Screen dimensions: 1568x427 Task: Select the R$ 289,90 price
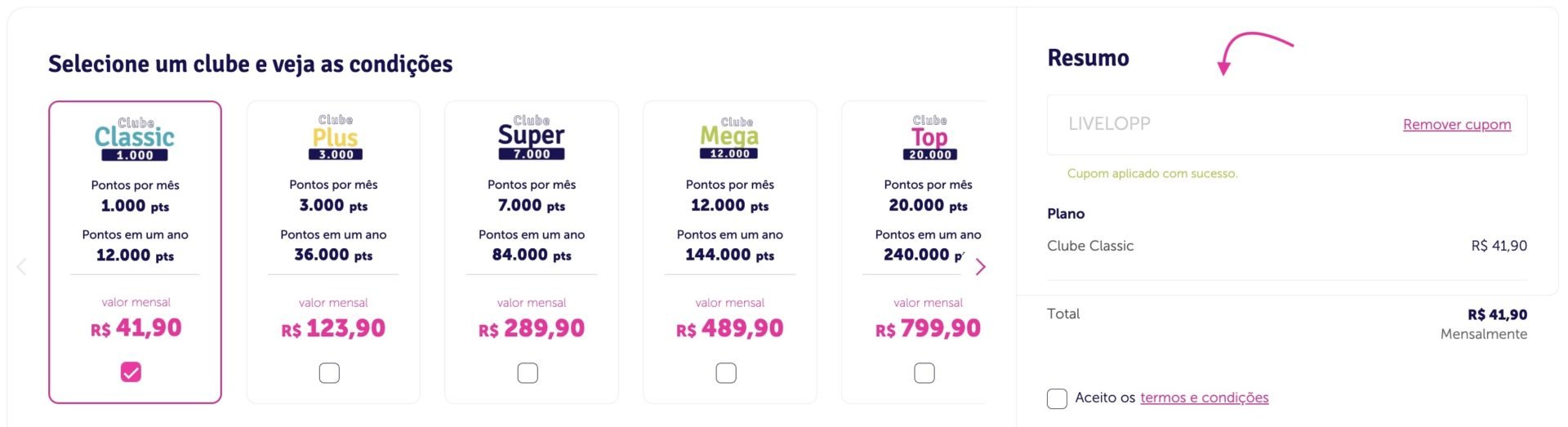(532, 328)
